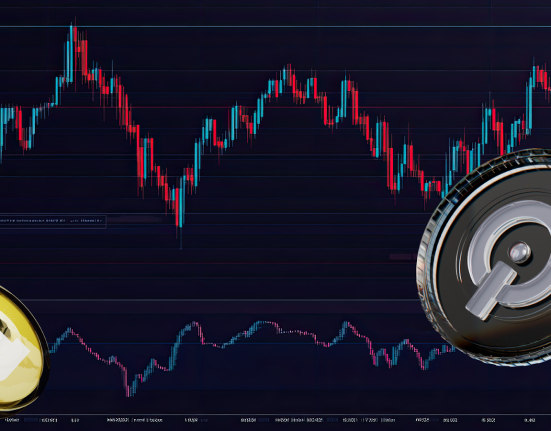Click the silver stem of the coin logo
This screenshot has height=431, width=551.
coord(491,291)
